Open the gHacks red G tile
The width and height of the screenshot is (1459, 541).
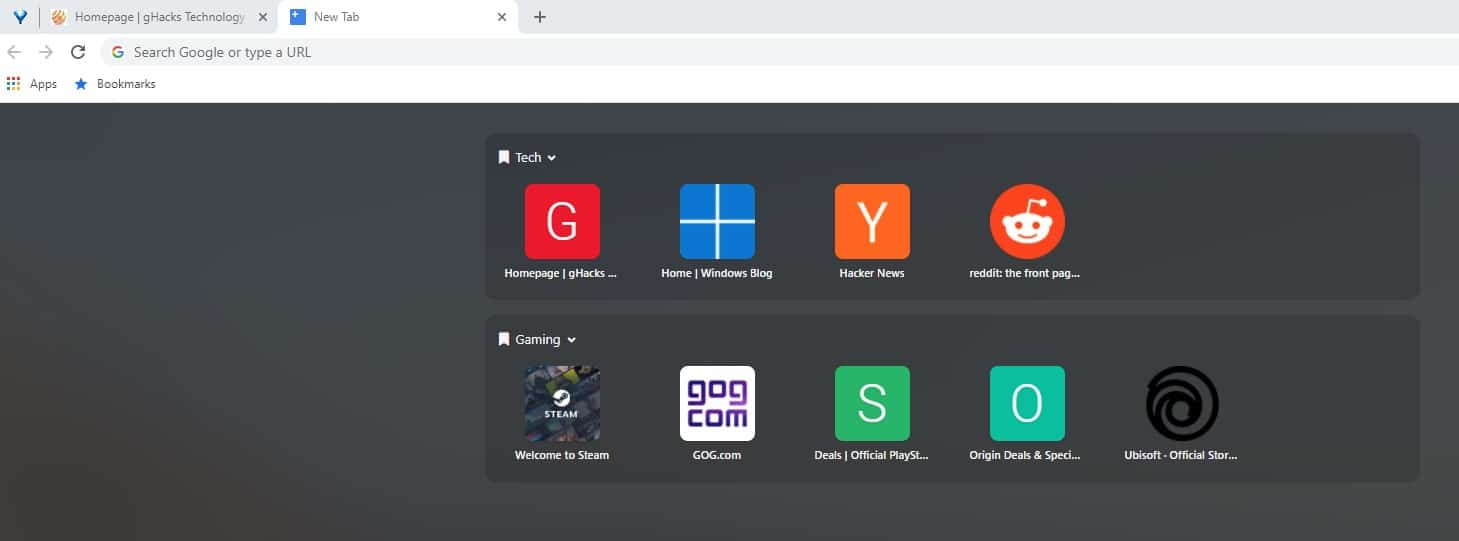[562, 221]
